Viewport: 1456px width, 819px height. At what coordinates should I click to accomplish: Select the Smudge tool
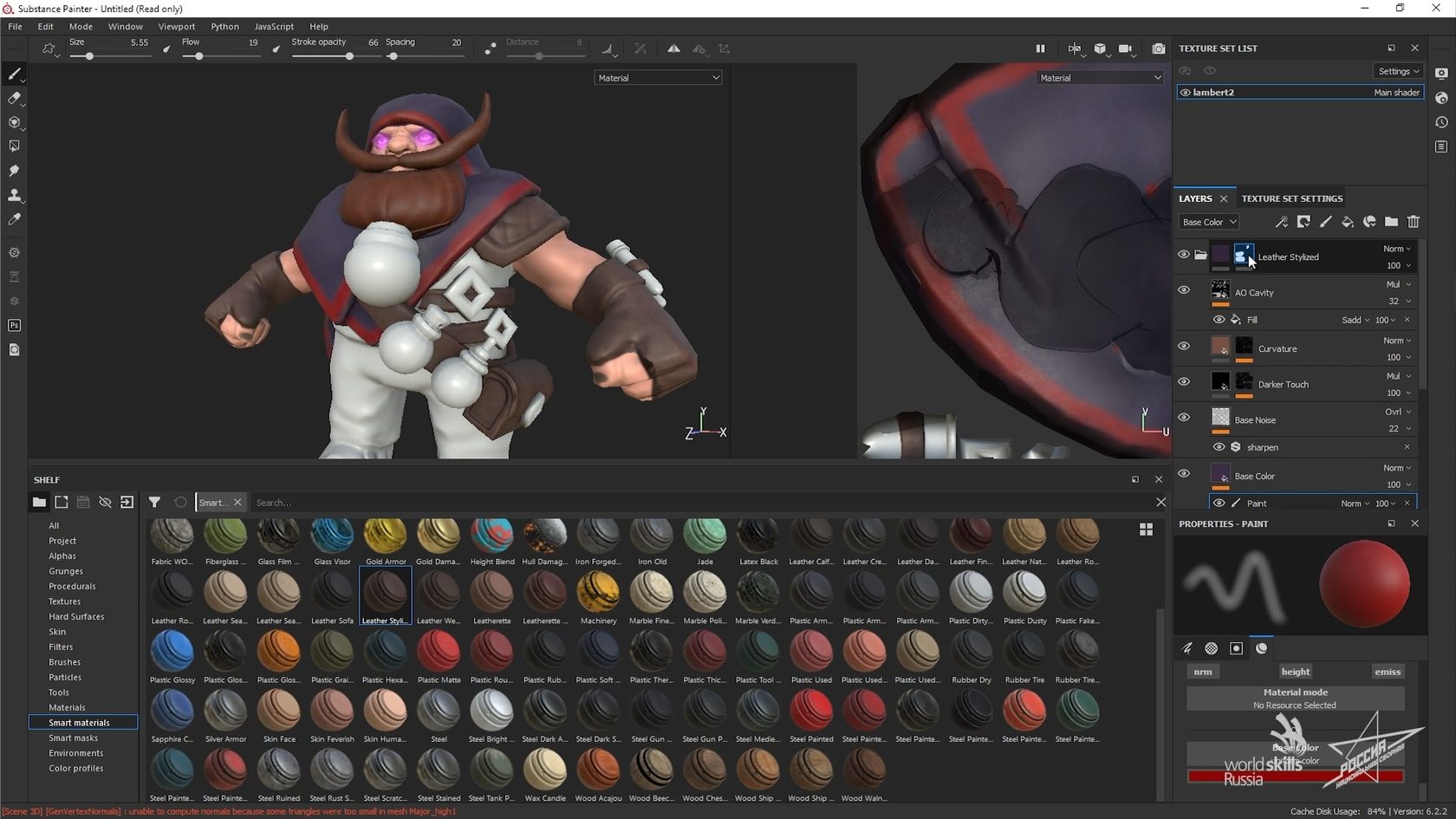[x=14, y=171]
